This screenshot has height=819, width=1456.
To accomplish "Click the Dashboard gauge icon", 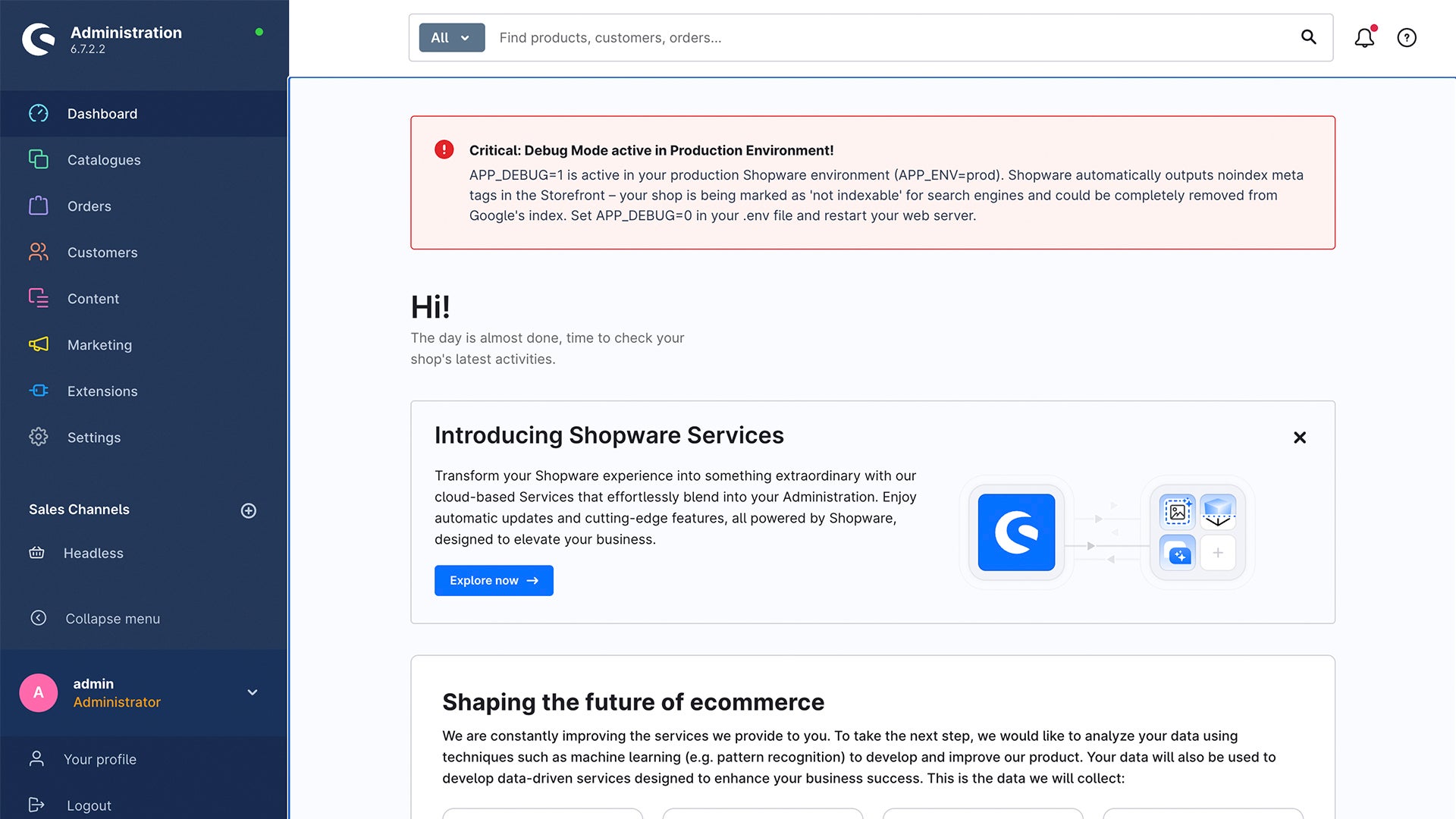I will click(39, 114).
